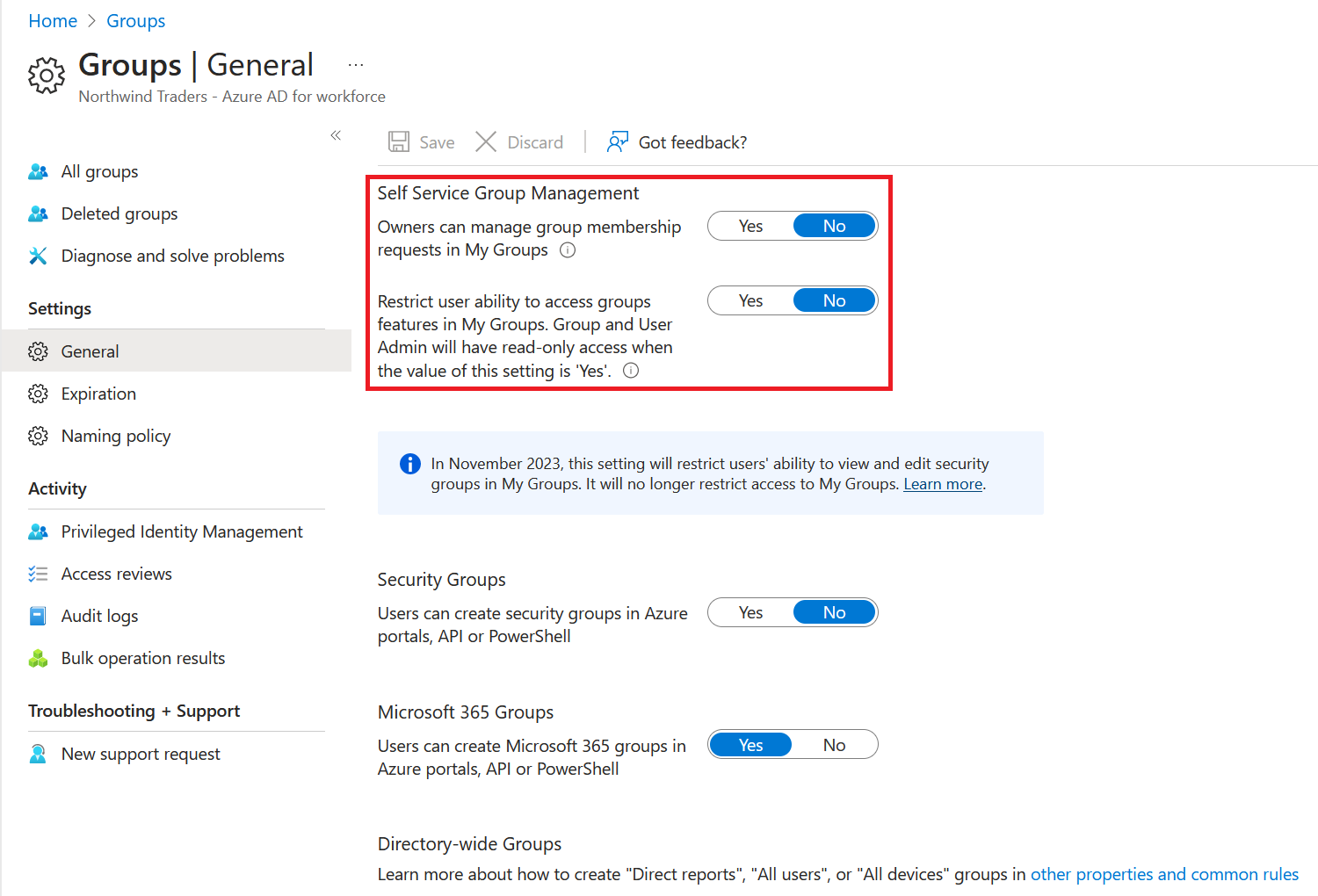Set Microsoft 365 groups creation to No

pos(834,746)
